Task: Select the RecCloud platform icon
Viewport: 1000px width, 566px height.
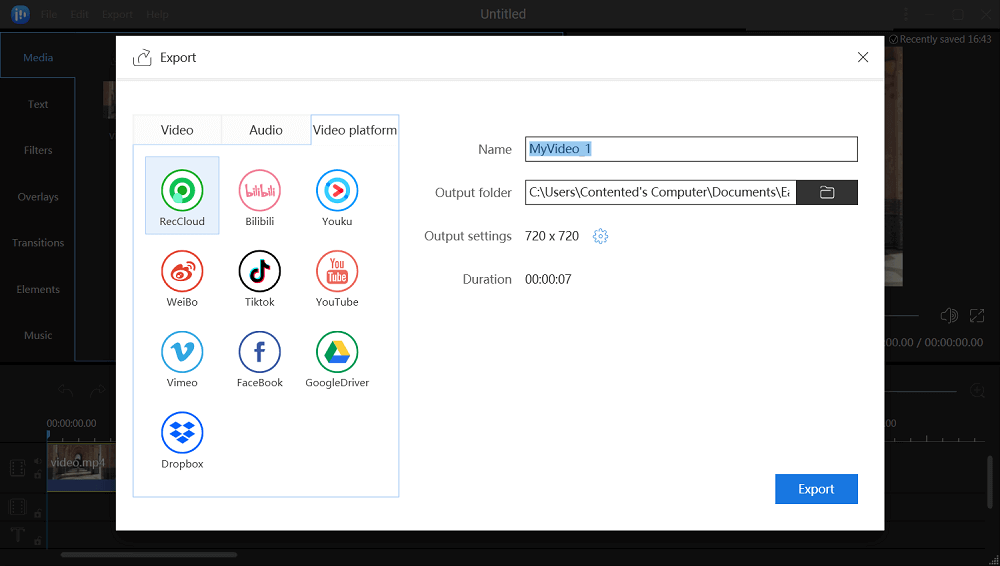Action: 182,191
